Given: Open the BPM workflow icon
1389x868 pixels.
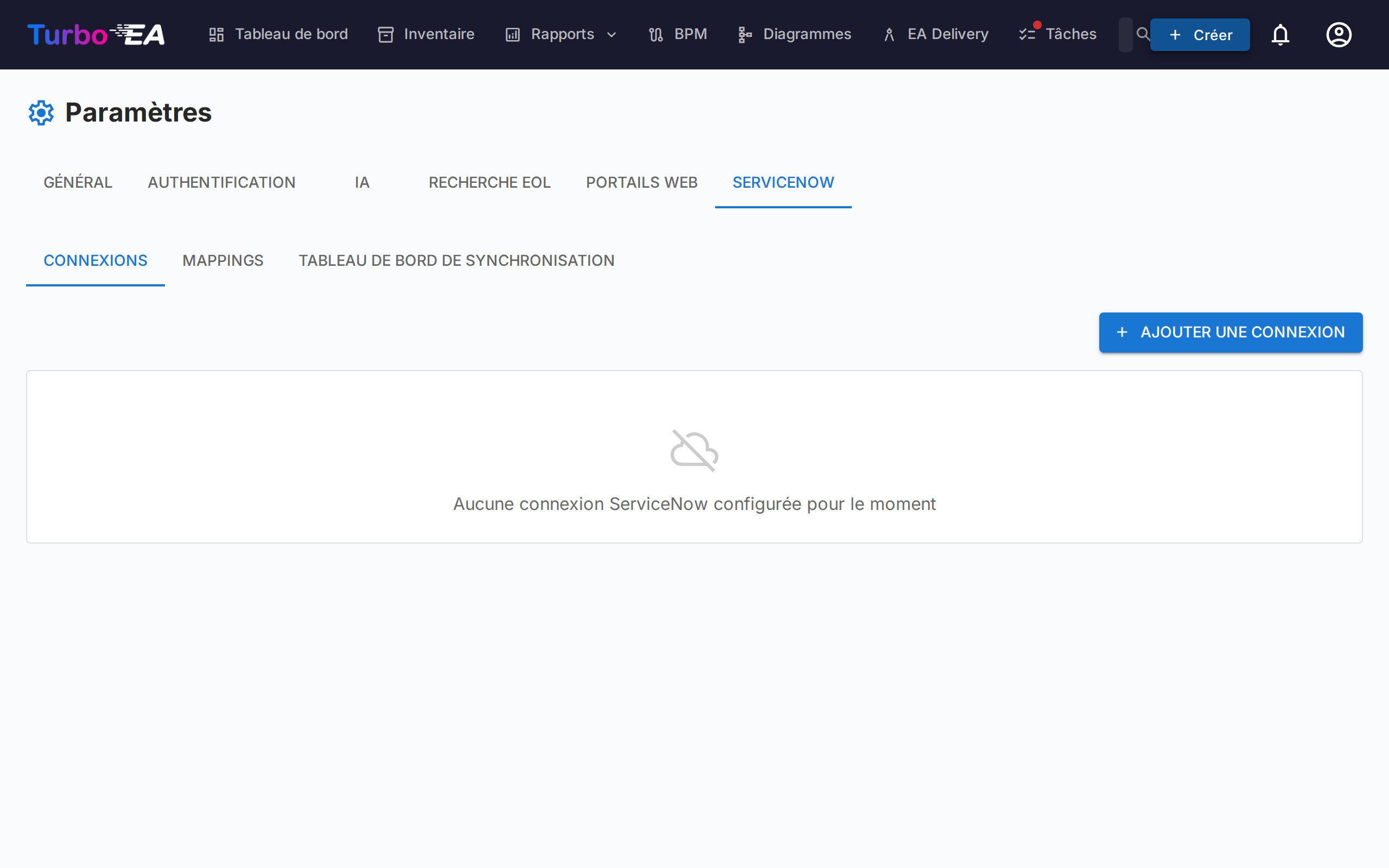Looking at the screenshot, I should (x=656, y=34).
